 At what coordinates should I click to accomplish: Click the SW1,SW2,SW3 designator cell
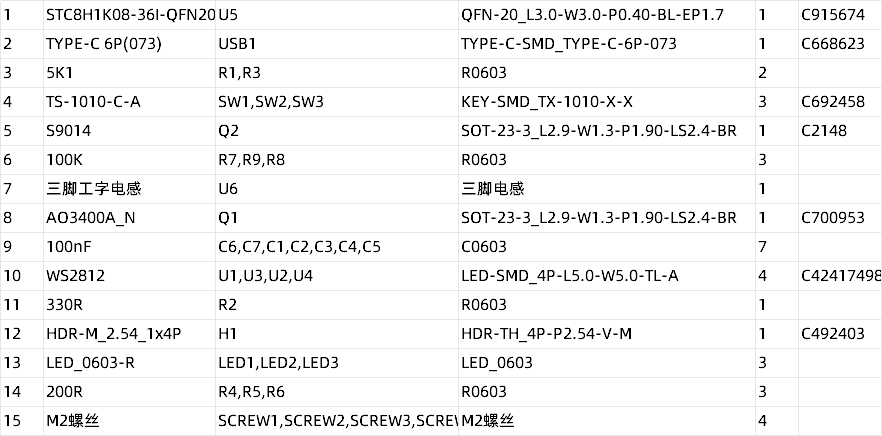337,102
